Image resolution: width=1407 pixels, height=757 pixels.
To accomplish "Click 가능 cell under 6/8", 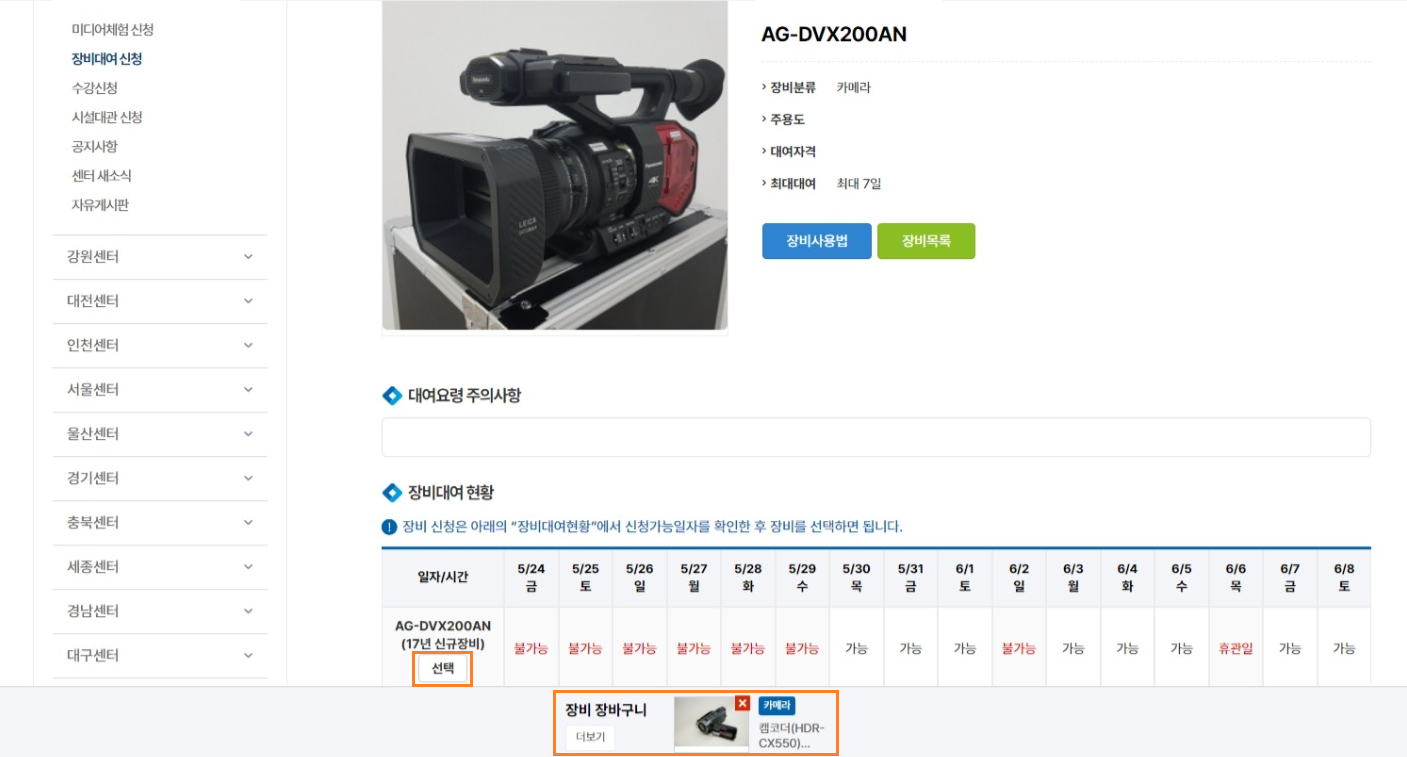I will [1344, 648].
